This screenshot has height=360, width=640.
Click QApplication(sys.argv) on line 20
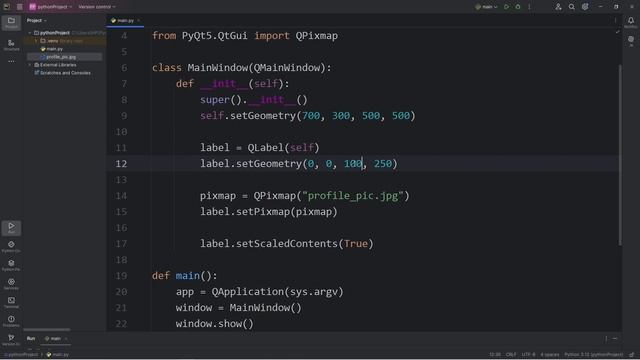pyautogui.click(x=278, y=292)
